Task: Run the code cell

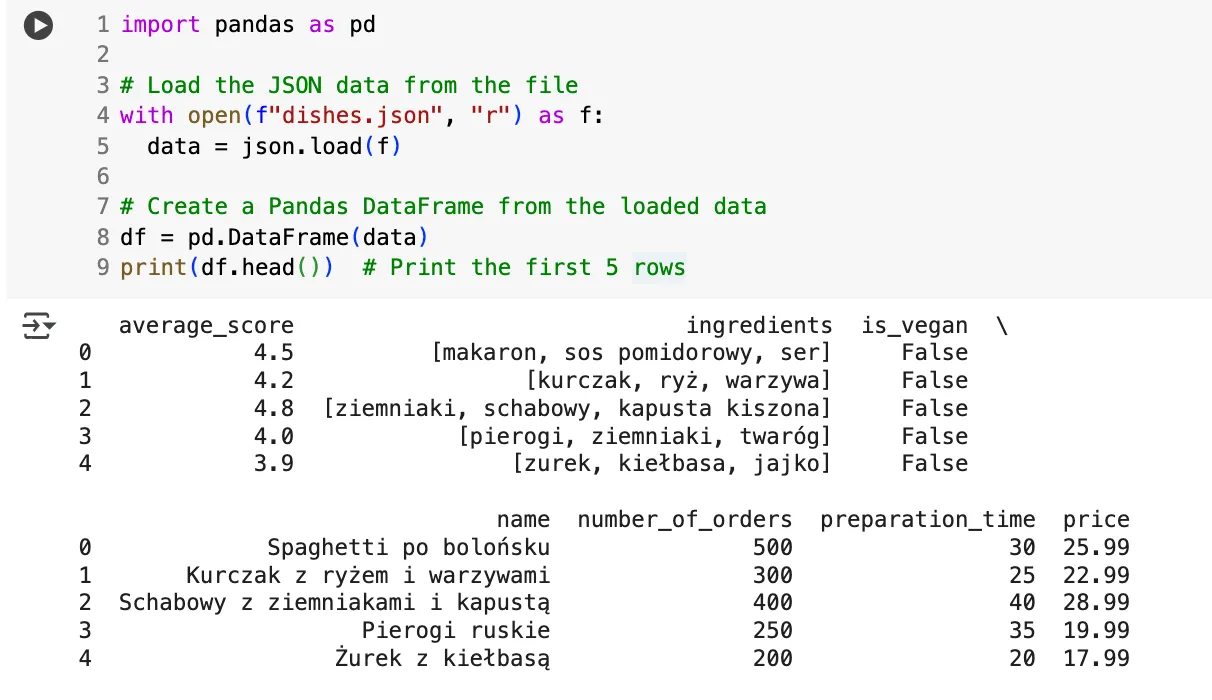Action: tap(38, 26)
